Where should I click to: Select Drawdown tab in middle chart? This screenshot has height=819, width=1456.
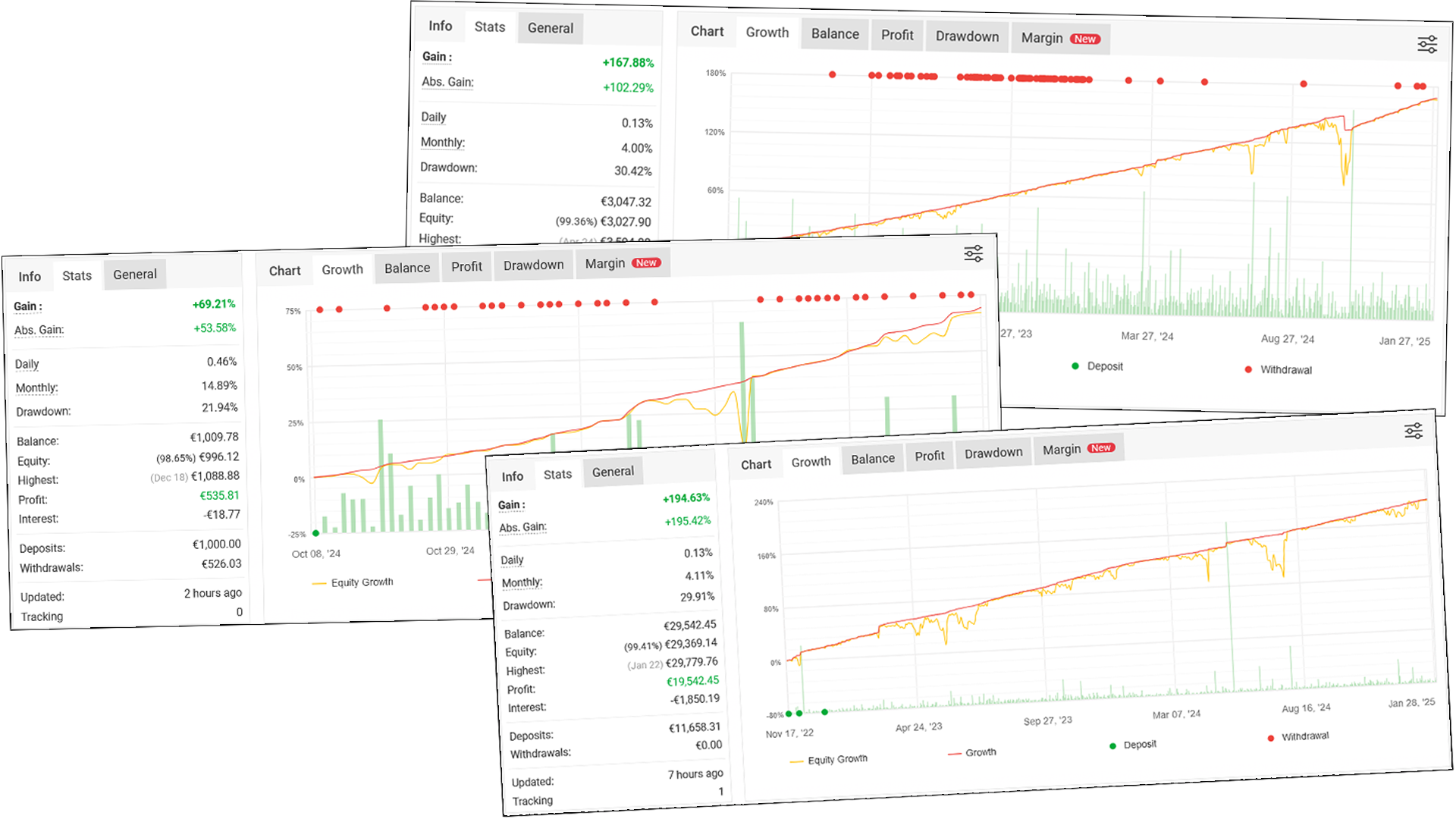tap(534, 265)
